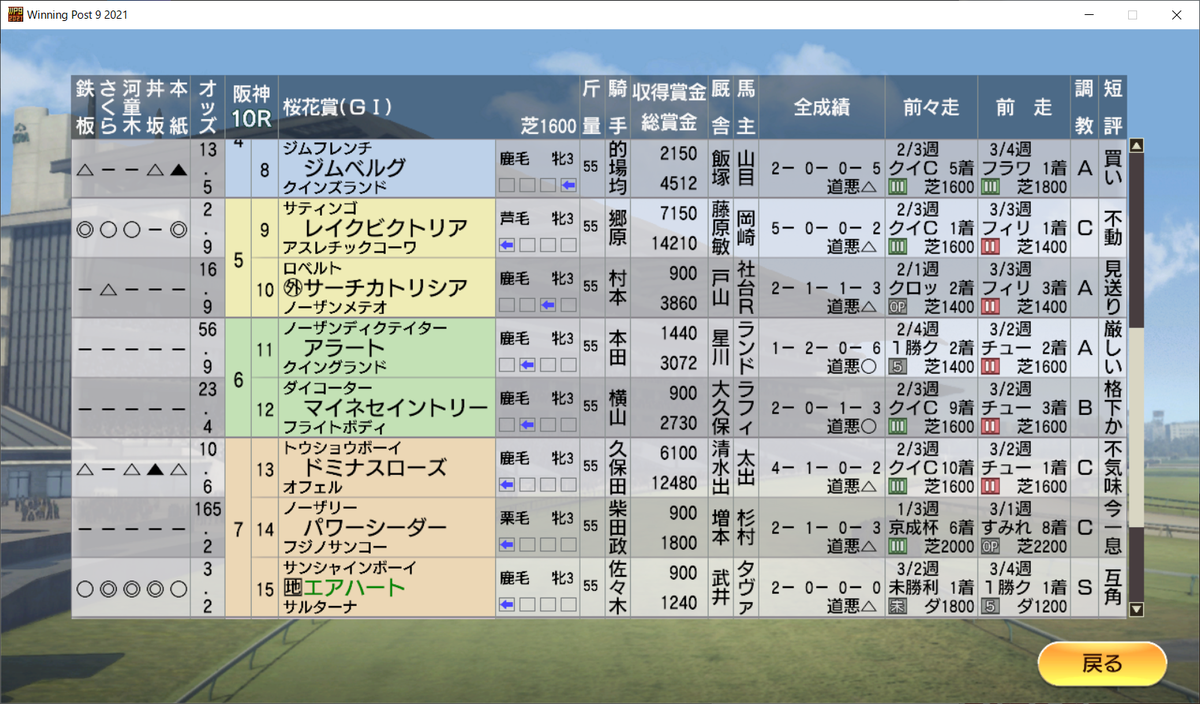Click the 未 badge beside ダ1800
The height and width of the screenshot is (704, 1200).
pyautogui.click(x=897, y=606)
